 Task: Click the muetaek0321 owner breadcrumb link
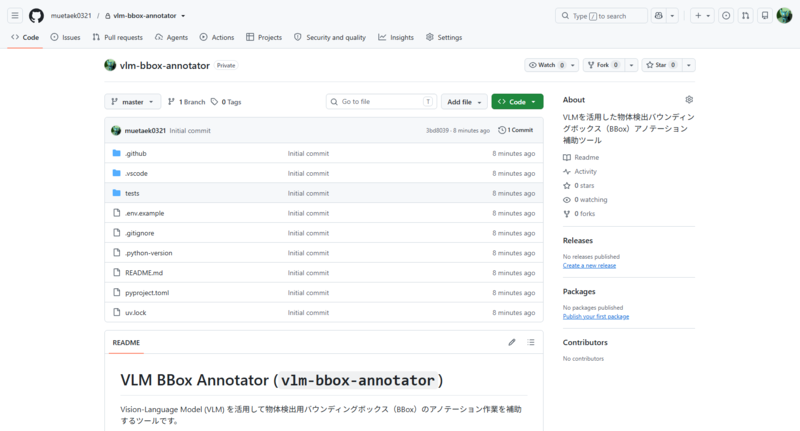(x=71, y=16)
